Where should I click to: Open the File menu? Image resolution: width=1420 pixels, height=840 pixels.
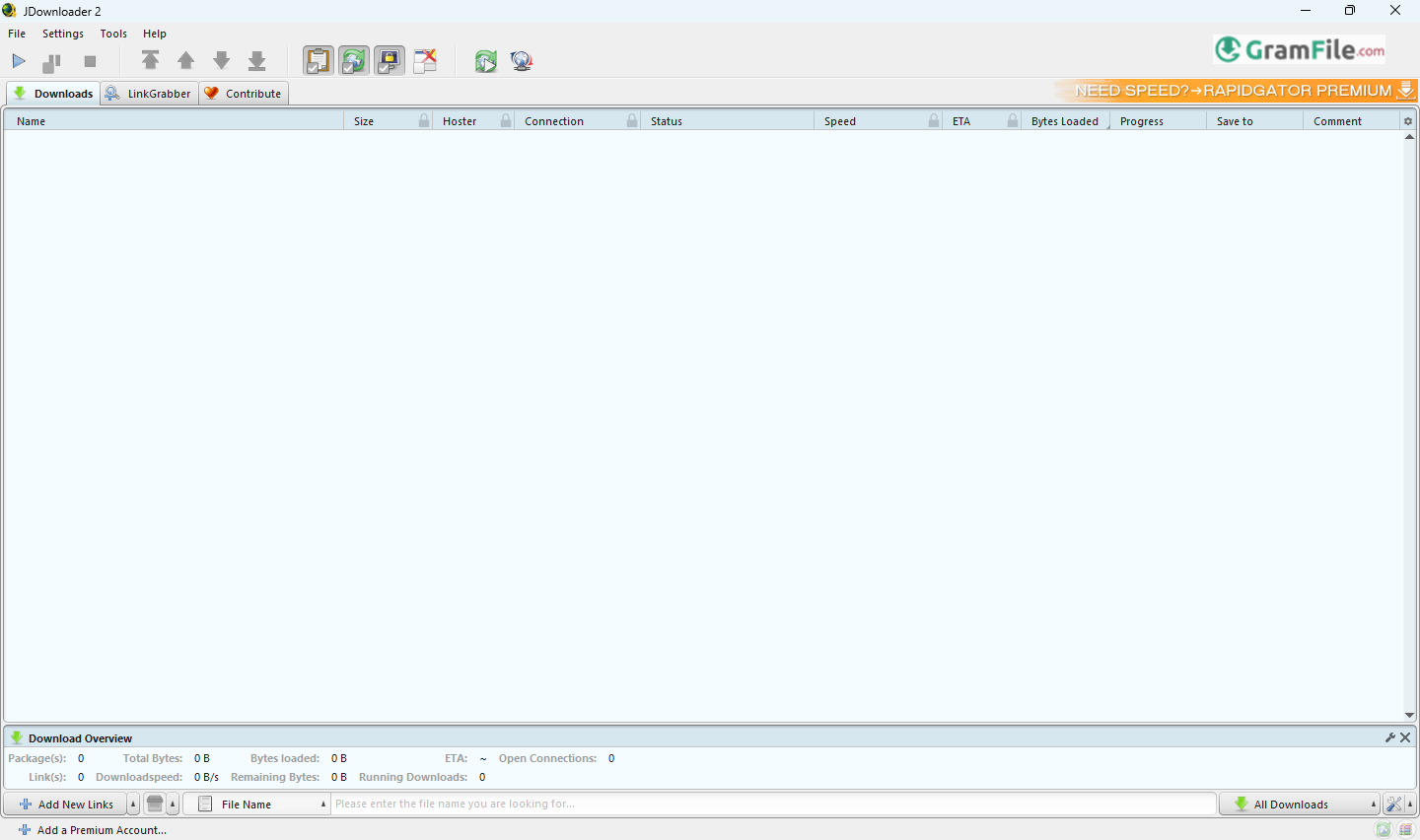(x=17, y=34)
